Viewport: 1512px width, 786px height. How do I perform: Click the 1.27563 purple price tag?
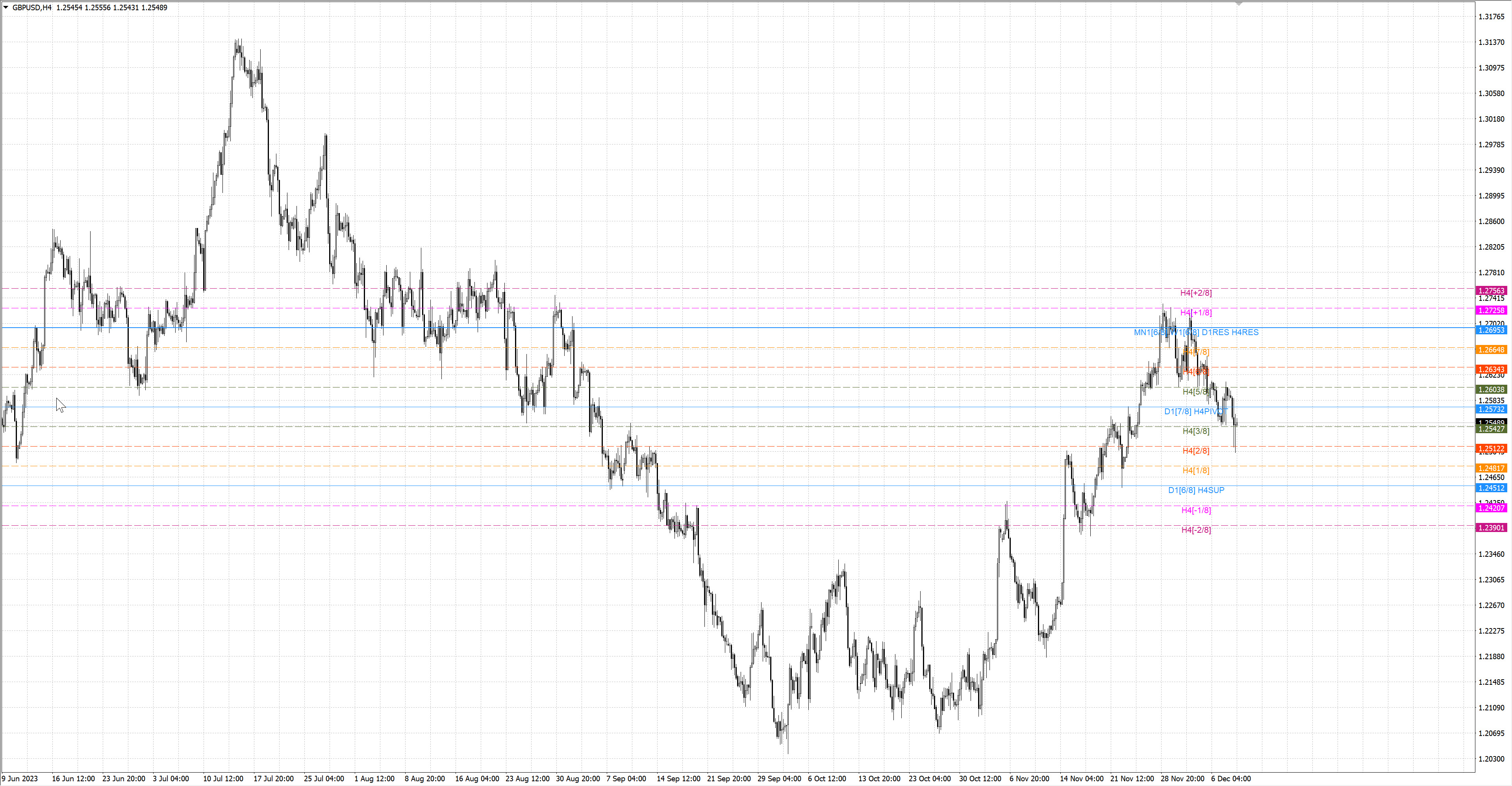point(1491,291)
